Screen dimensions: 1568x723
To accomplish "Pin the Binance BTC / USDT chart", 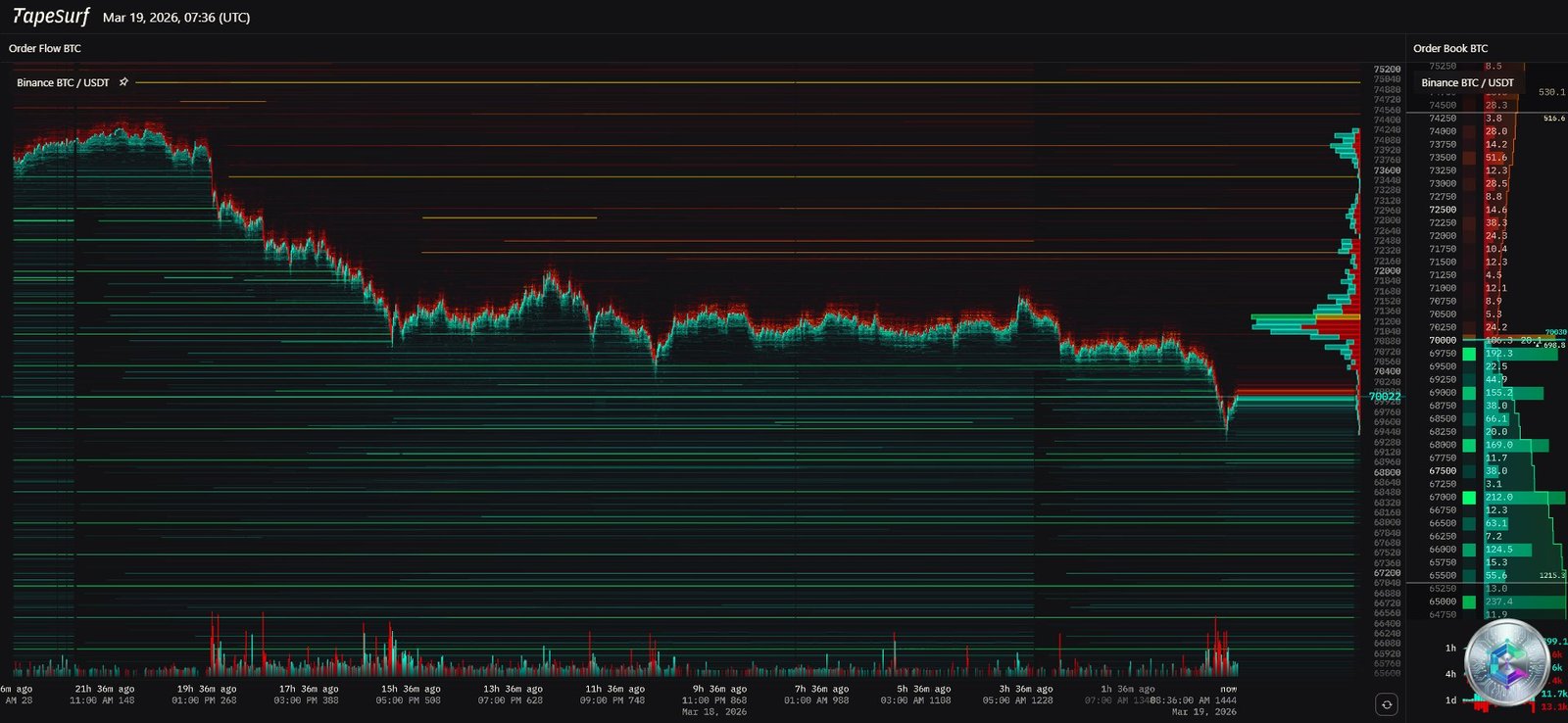I will coord(123,82).
